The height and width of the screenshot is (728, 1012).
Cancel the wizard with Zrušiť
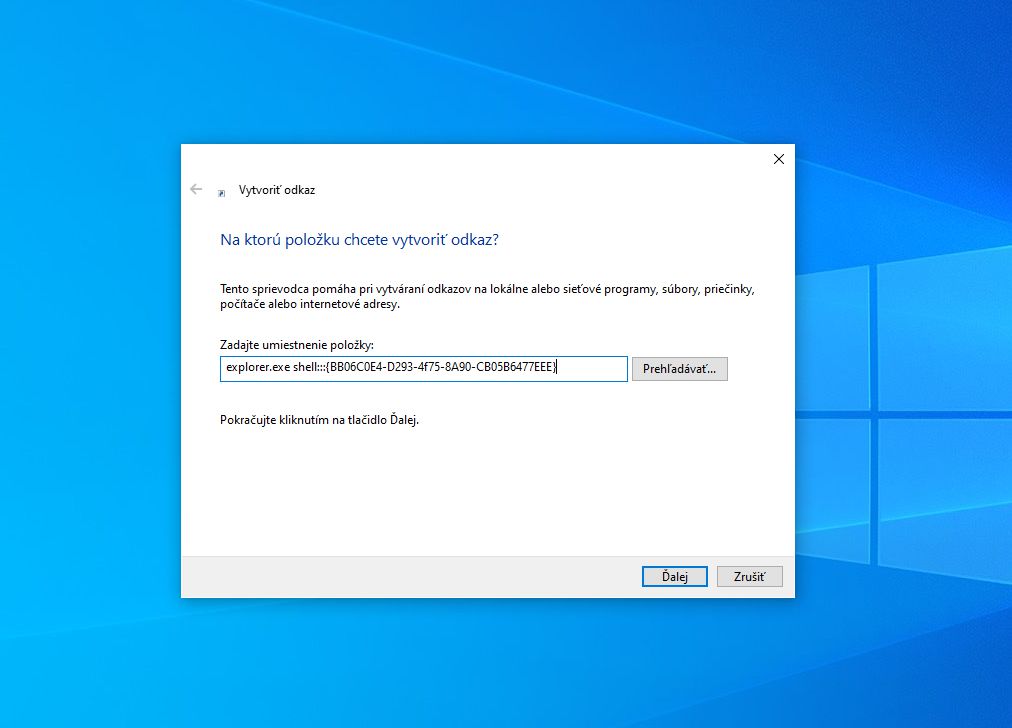pyautogui.click(x=749, y=576)
